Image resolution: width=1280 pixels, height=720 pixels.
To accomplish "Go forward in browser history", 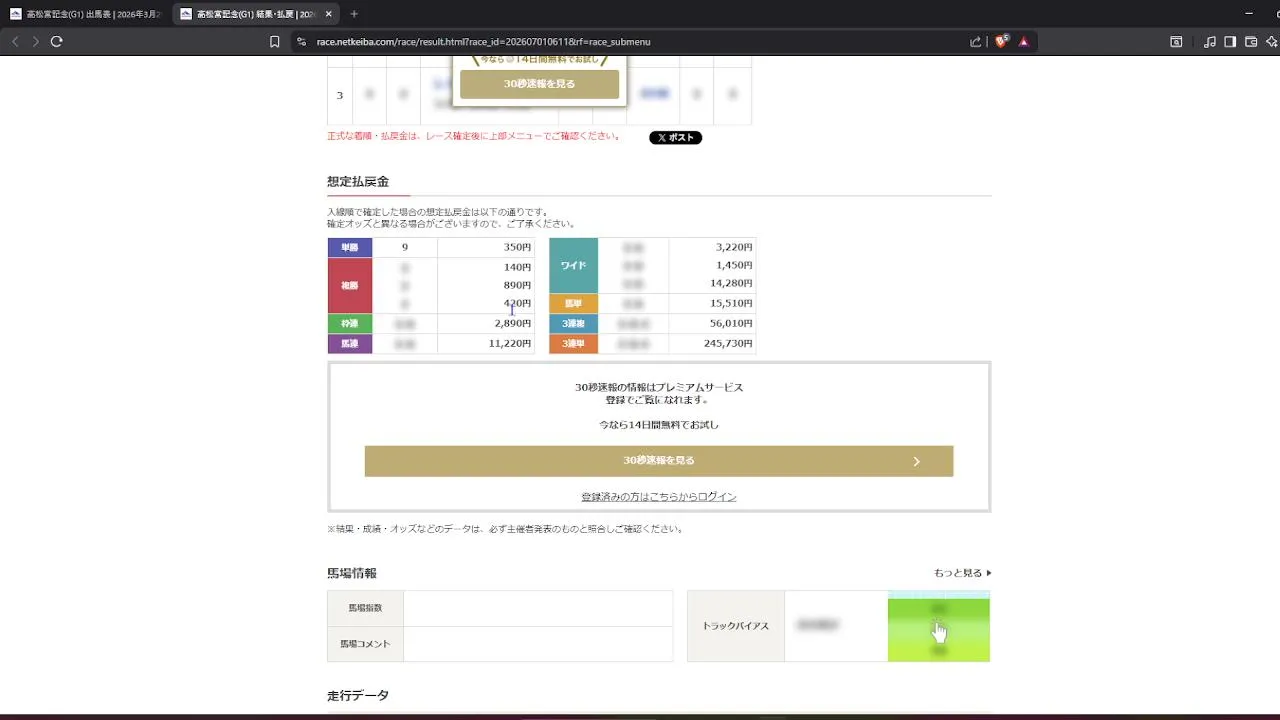I will 36,41.
